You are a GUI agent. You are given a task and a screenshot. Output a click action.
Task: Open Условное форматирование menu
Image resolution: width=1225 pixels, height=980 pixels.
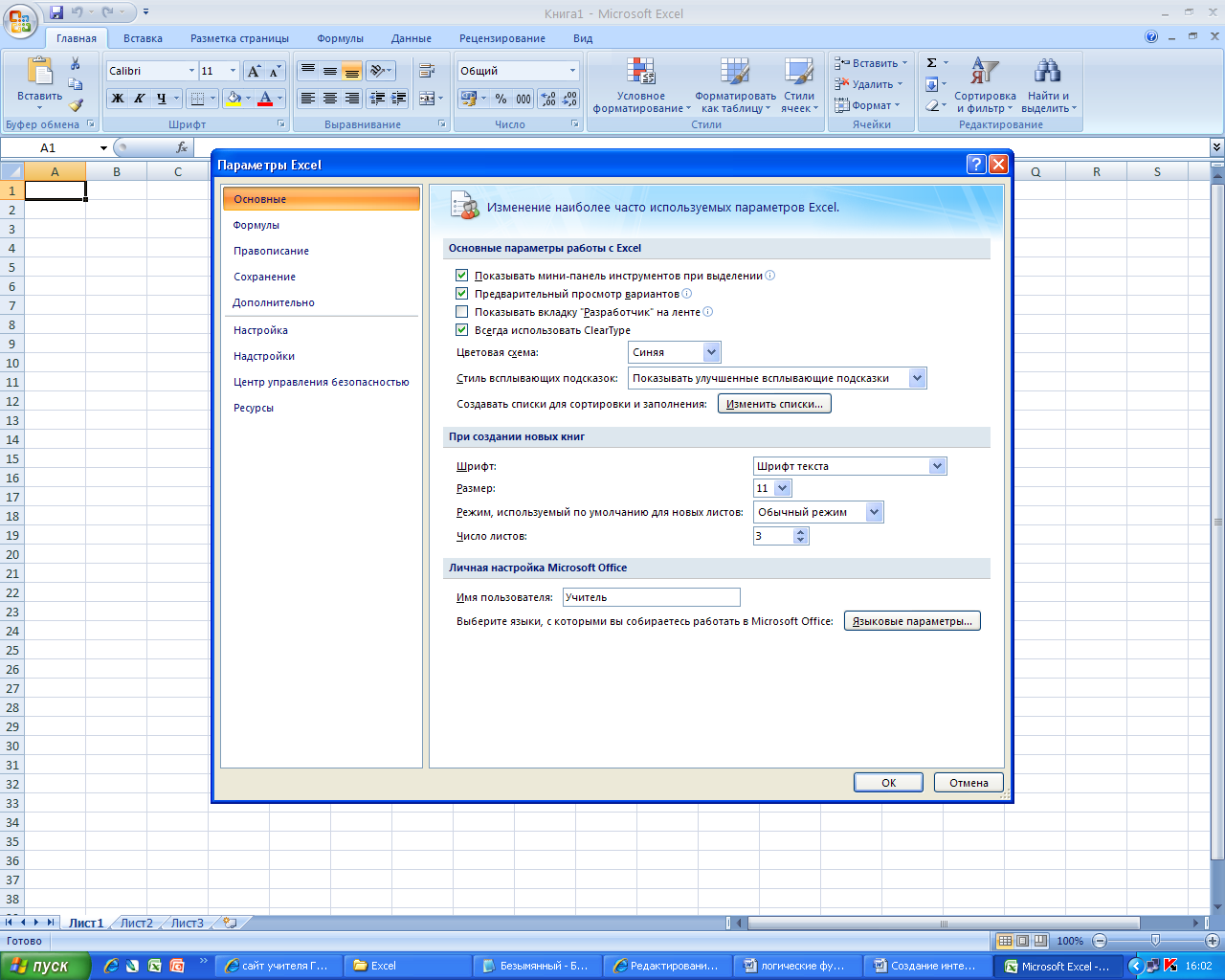coord(641,85)
